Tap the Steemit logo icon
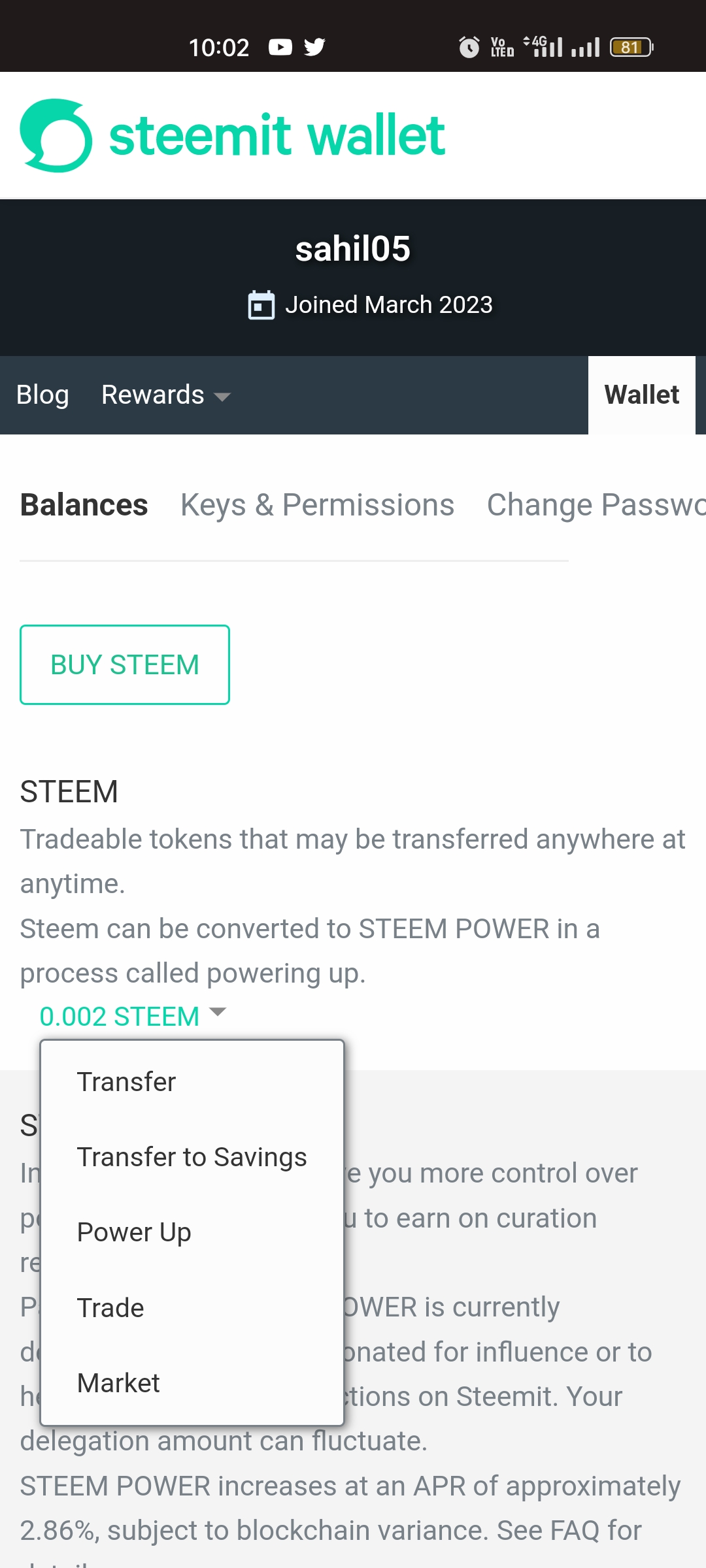The height and width of the screenshot is (1568, 706). coord(56,136)
